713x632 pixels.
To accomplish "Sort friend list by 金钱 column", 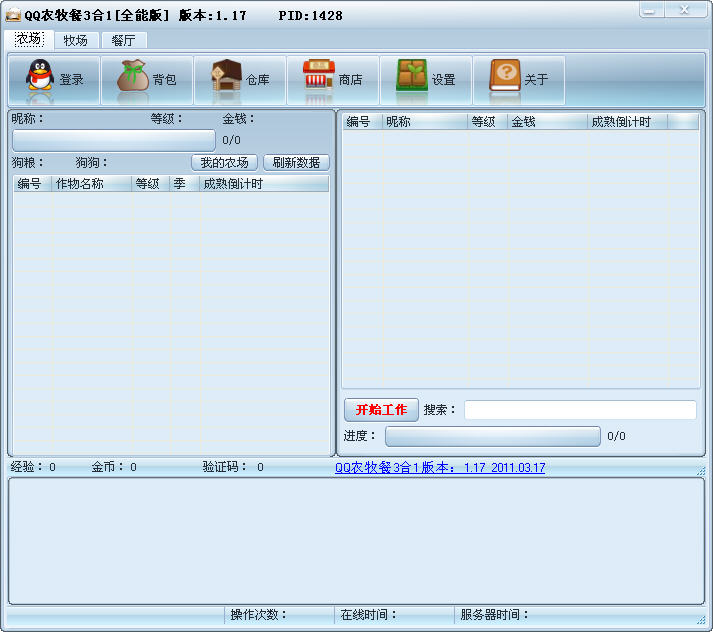I will 547,121.
